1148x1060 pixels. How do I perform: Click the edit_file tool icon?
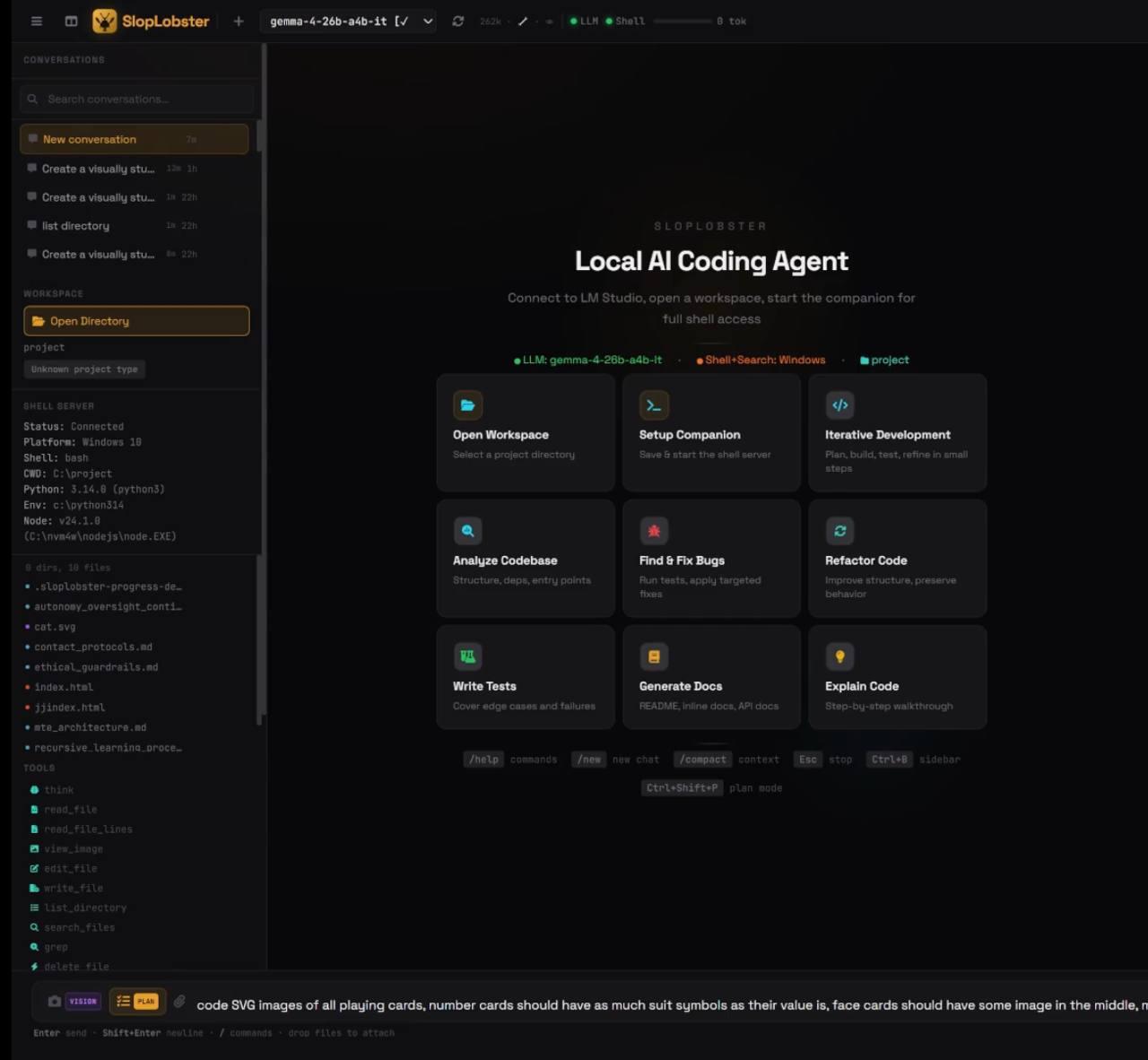[x=34, y=869]
